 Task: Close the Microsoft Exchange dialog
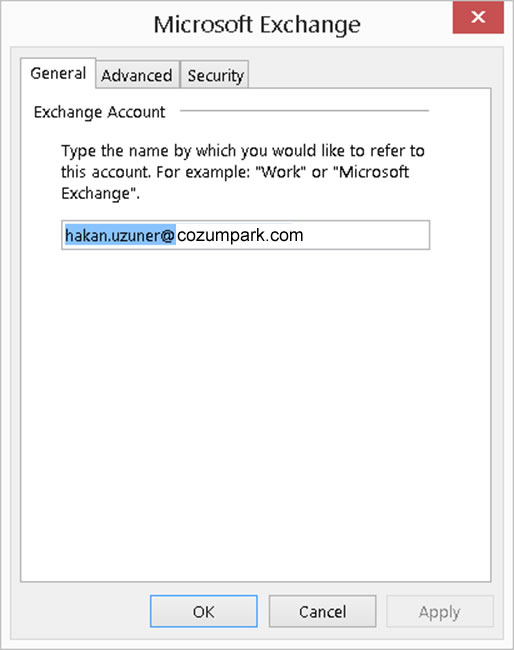[478, 17]
